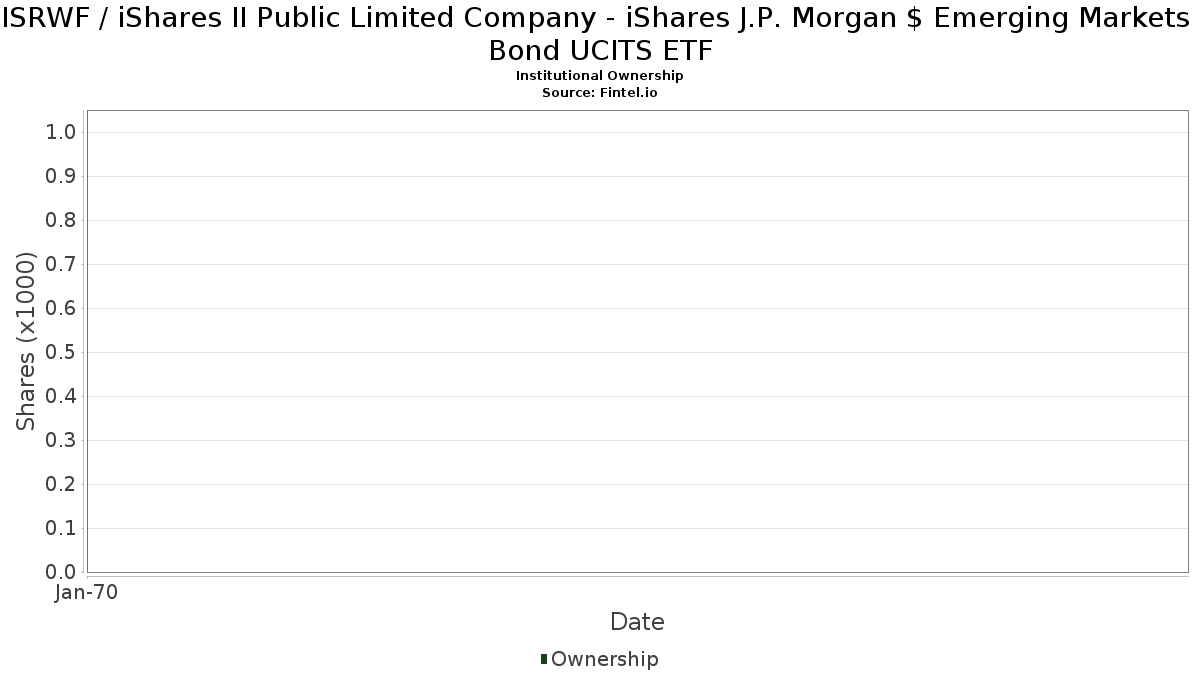Click the 0.1 y-axis tick label

[x=61, y=529]
